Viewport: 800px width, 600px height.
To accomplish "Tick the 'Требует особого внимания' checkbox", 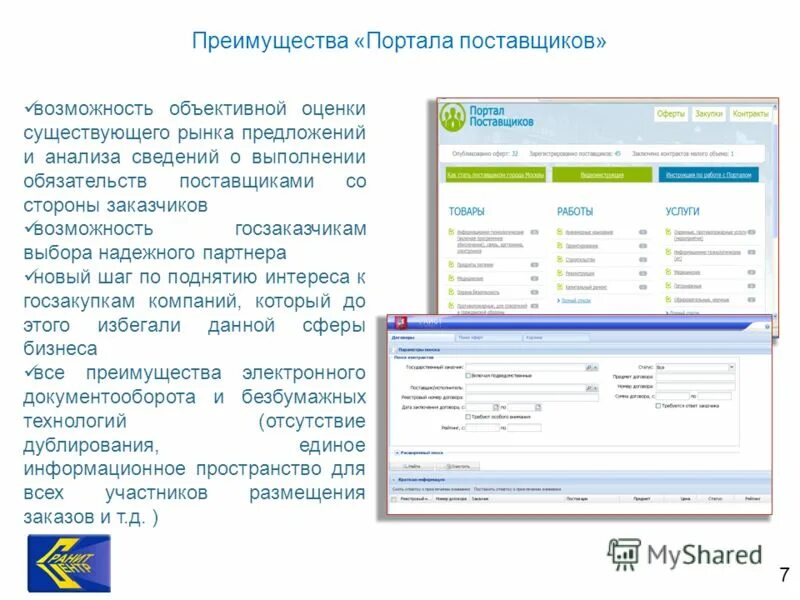I will pos(468,417).
